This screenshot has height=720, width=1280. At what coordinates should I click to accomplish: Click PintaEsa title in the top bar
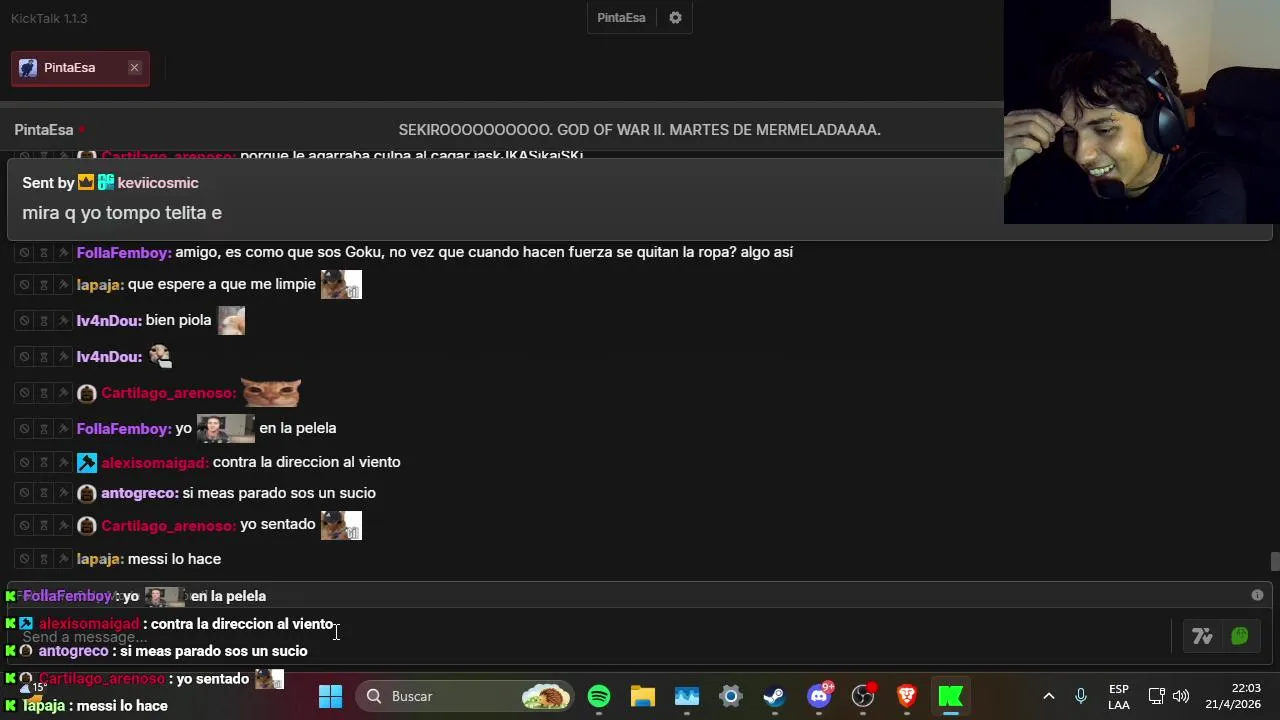(x=621, y=18)
